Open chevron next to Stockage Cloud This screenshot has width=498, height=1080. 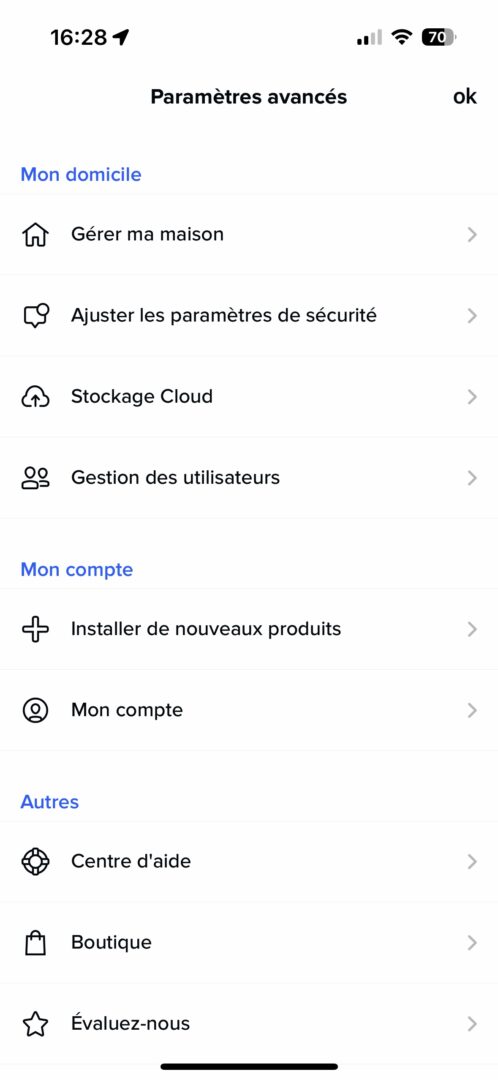[x=472, y=397]
